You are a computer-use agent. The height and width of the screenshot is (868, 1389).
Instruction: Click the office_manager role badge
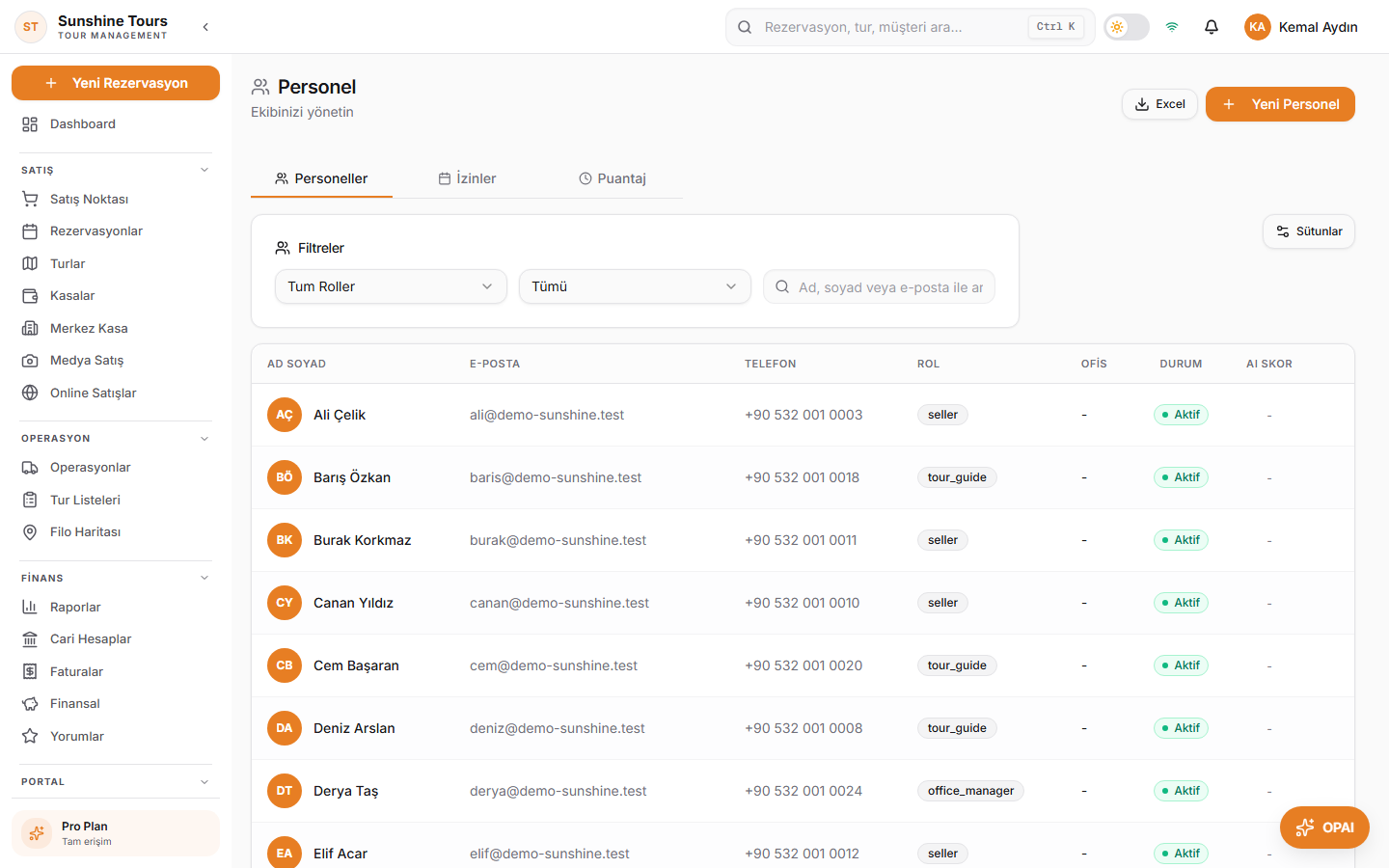(970, 791)
